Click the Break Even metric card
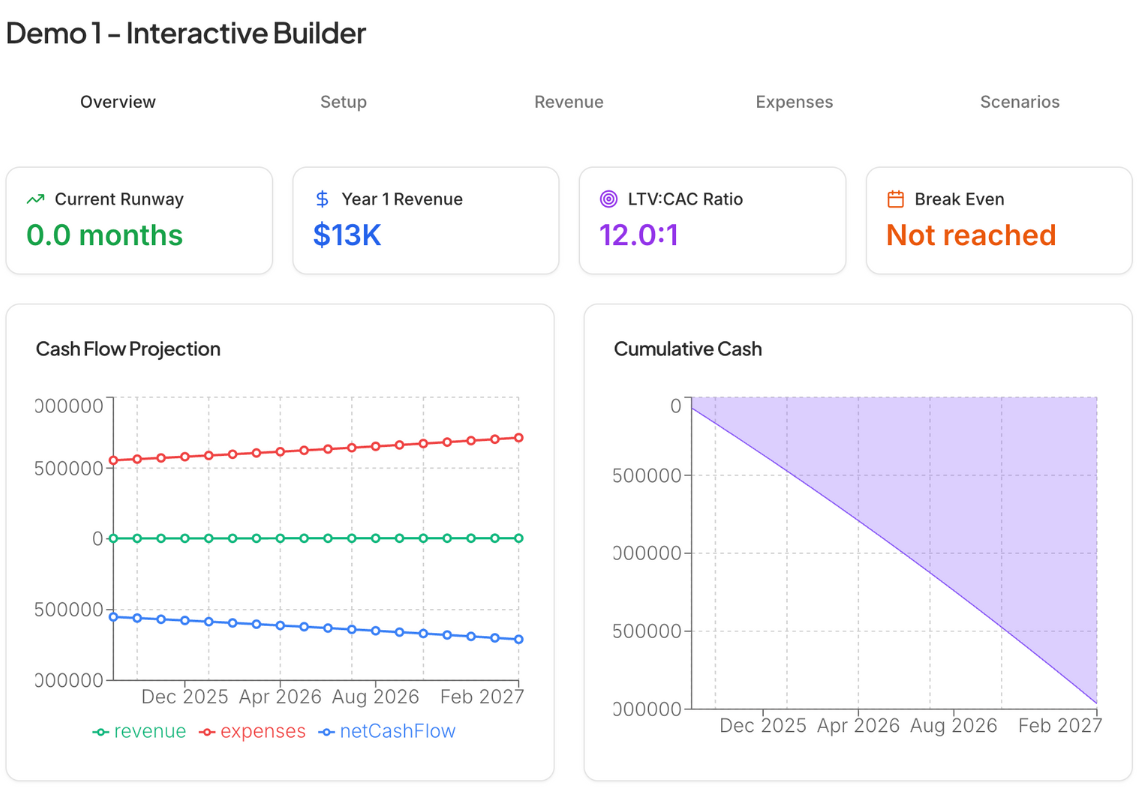The image size is (1137, 790). coord(999,220)
